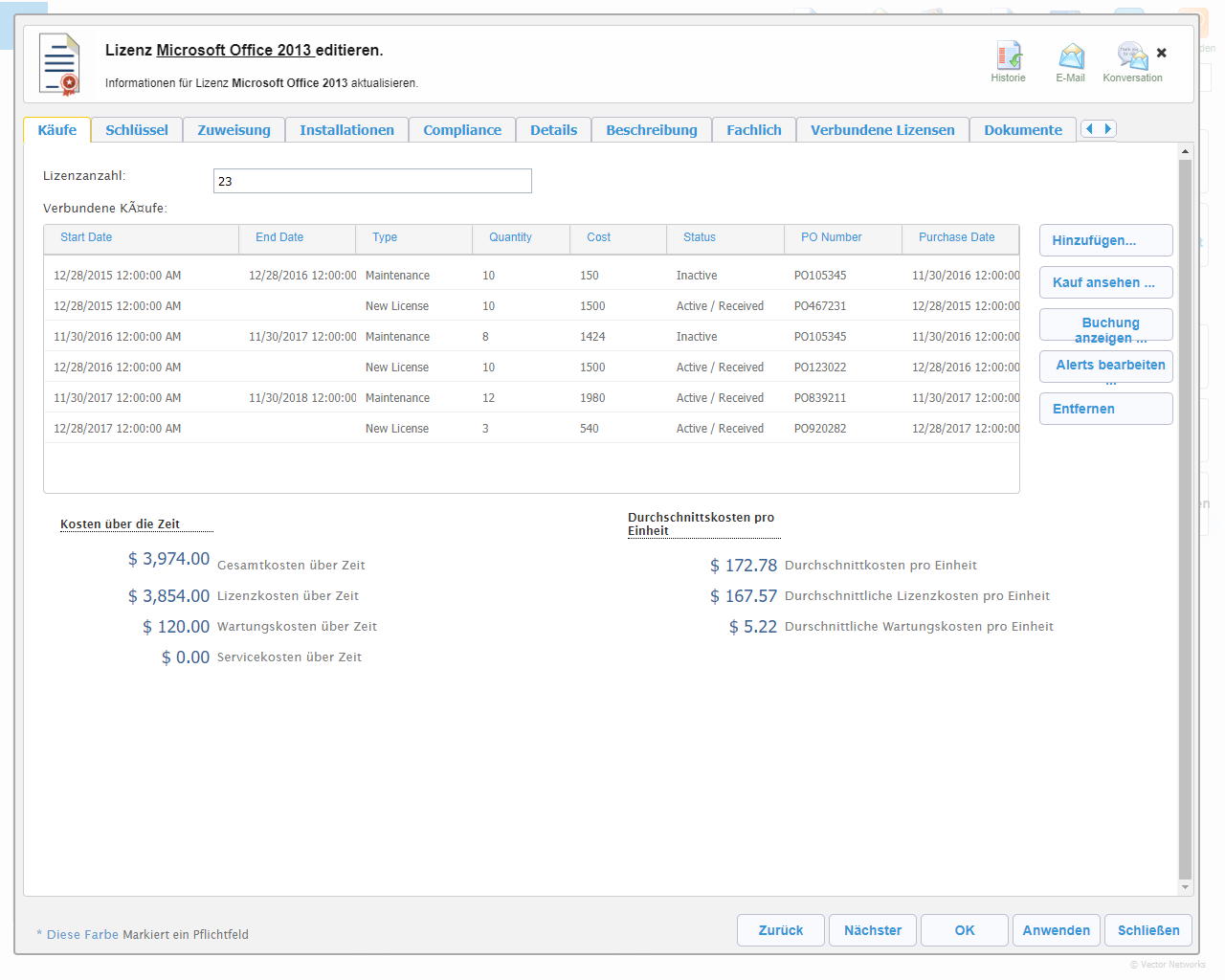Open the Dokumente tab
Viewport: 1225px width, 980px height.
pos(1023,130)
